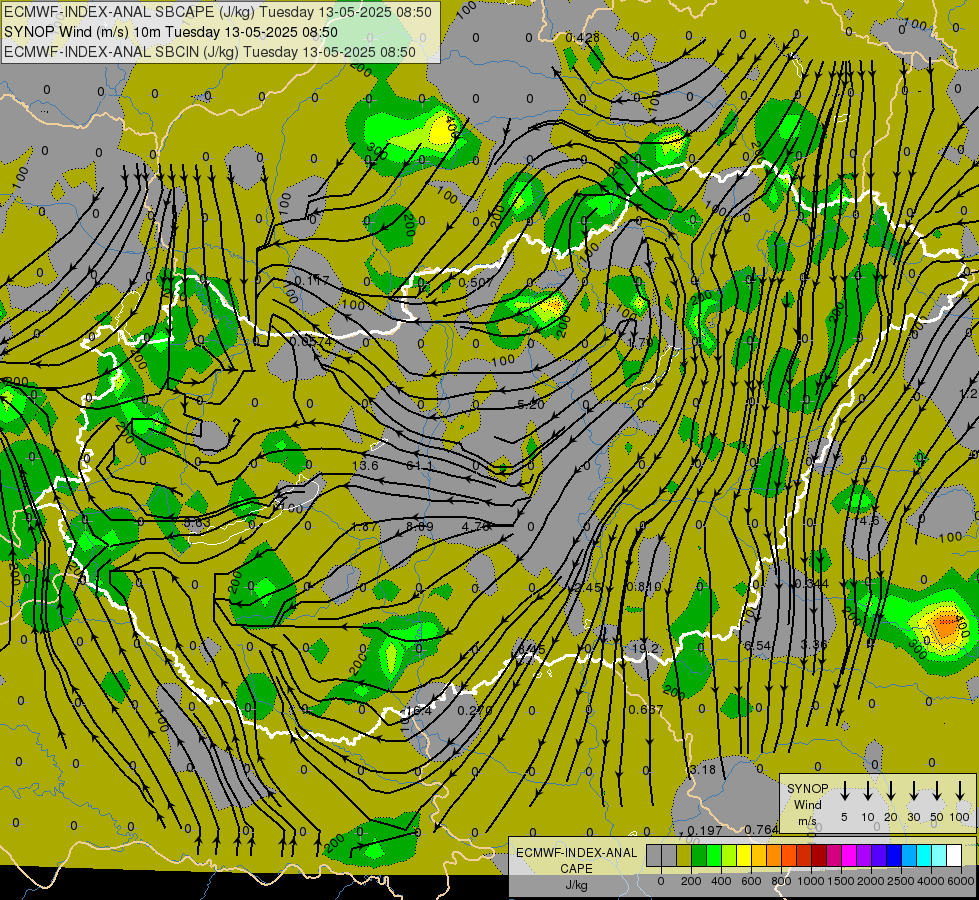Click the 5 m/s wind arrow in legend
Viewport: 979px width, 900px height.
click(x=844, y=790)
